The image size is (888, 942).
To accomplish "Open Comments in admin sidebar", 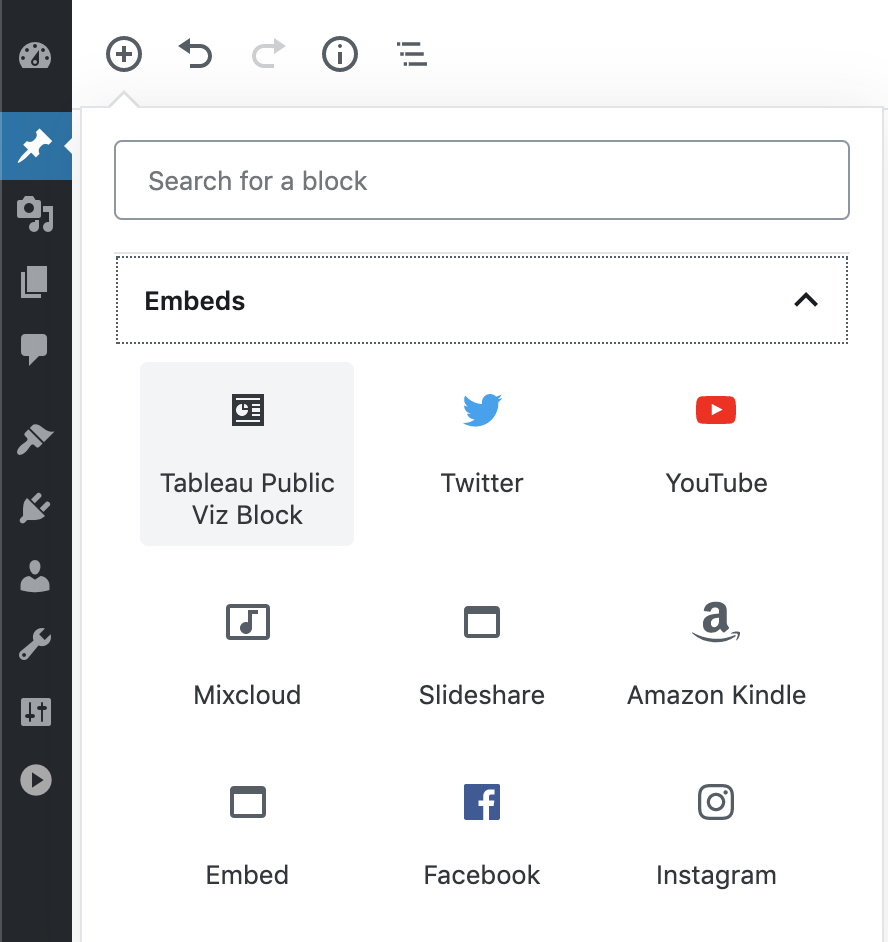I will (35, 349).
